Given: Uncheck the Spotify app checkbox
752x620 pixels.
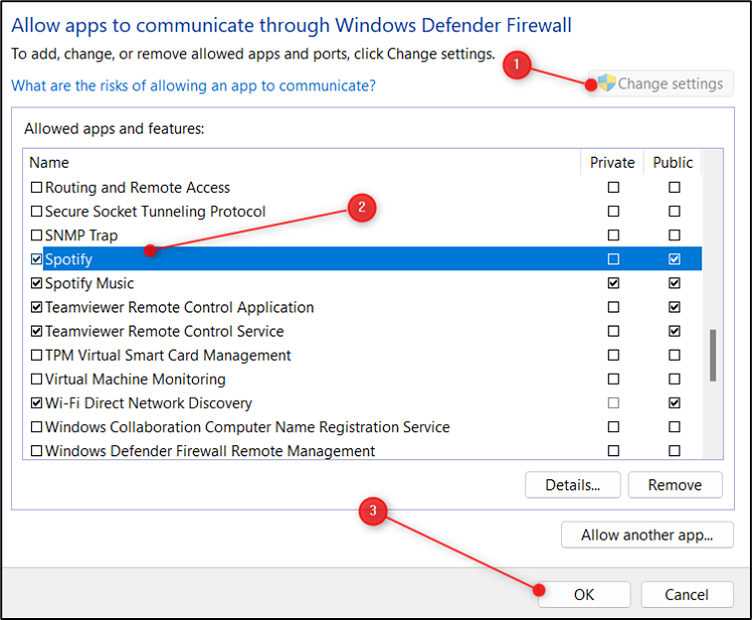Looking at the screenshot, I should pos(36,259).
